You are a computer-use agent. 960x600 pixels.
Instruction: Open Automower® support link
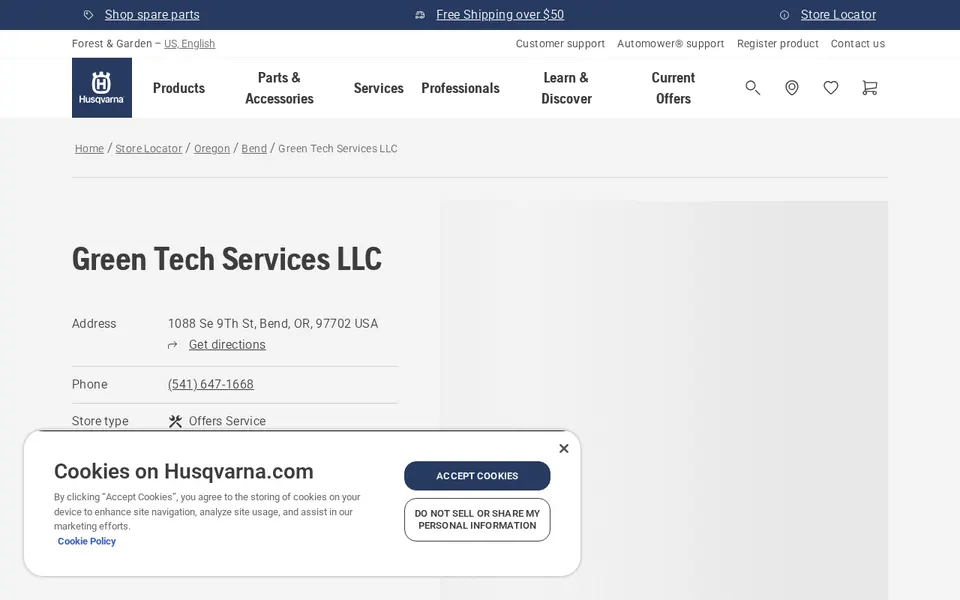[670, 43]
